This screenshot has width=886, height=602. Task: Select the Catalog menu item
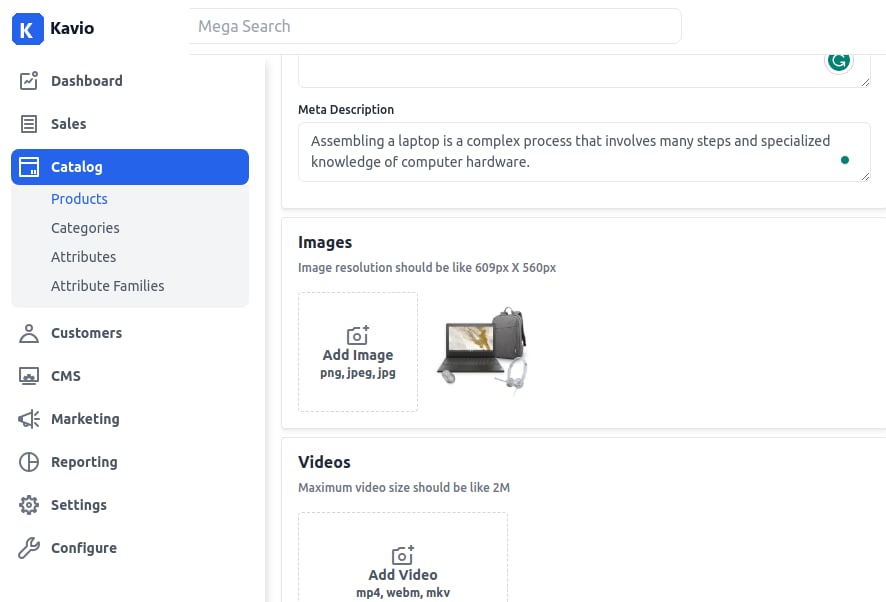(x=130, y=167)
